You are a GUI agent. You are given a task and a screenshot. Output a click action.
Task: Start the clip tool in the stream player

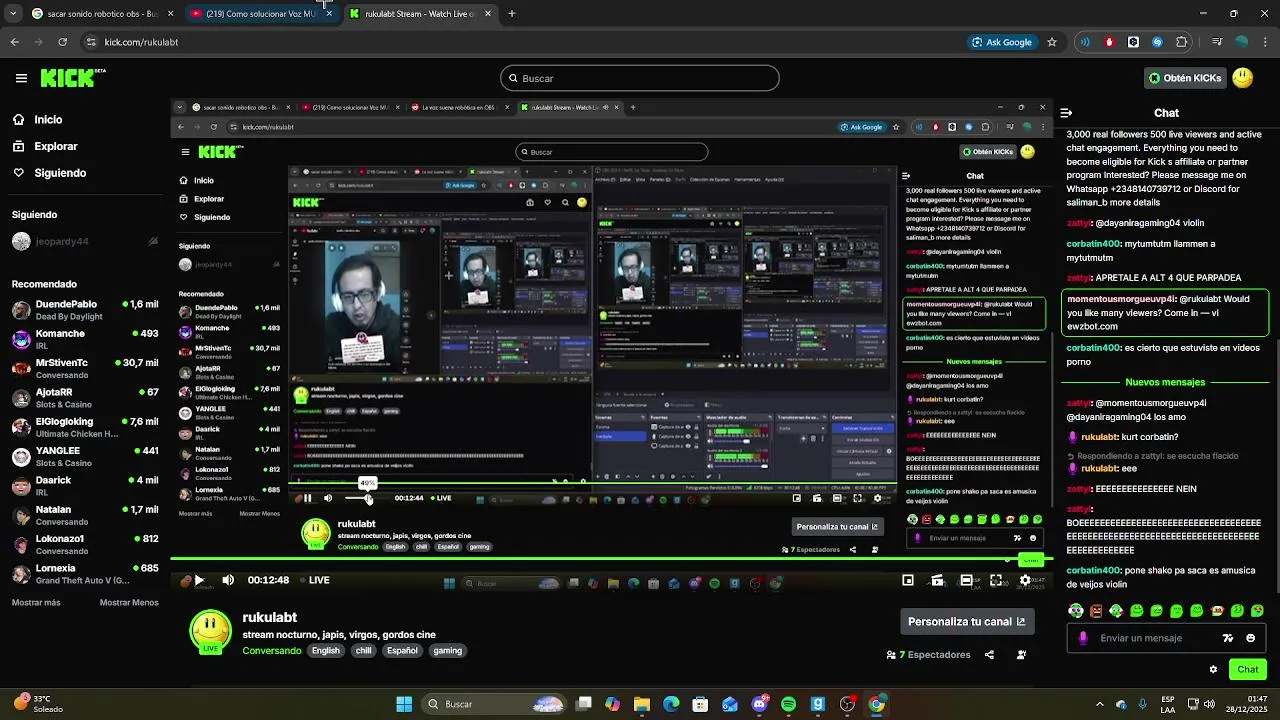937,580
